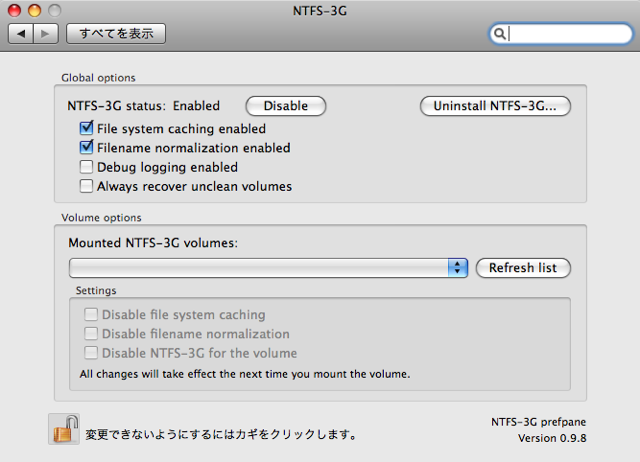Refresh the mounted volumes list
This screenshot has height=462, width=640.
tap(523, 268)
